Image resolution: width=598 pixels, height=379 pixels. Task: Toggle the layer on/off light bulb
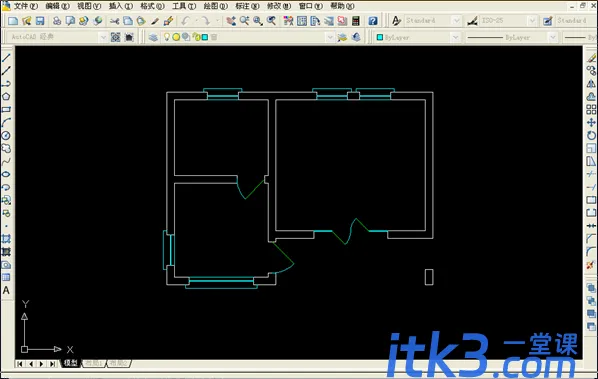coord(167,37)
